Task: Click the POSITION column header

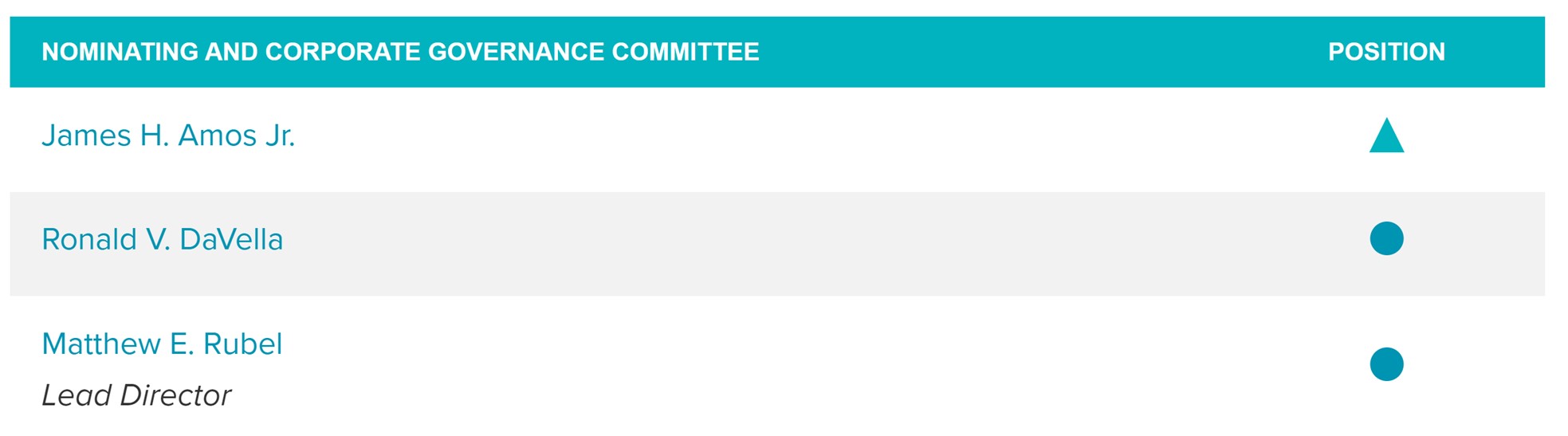Action: click(1386, 52)
